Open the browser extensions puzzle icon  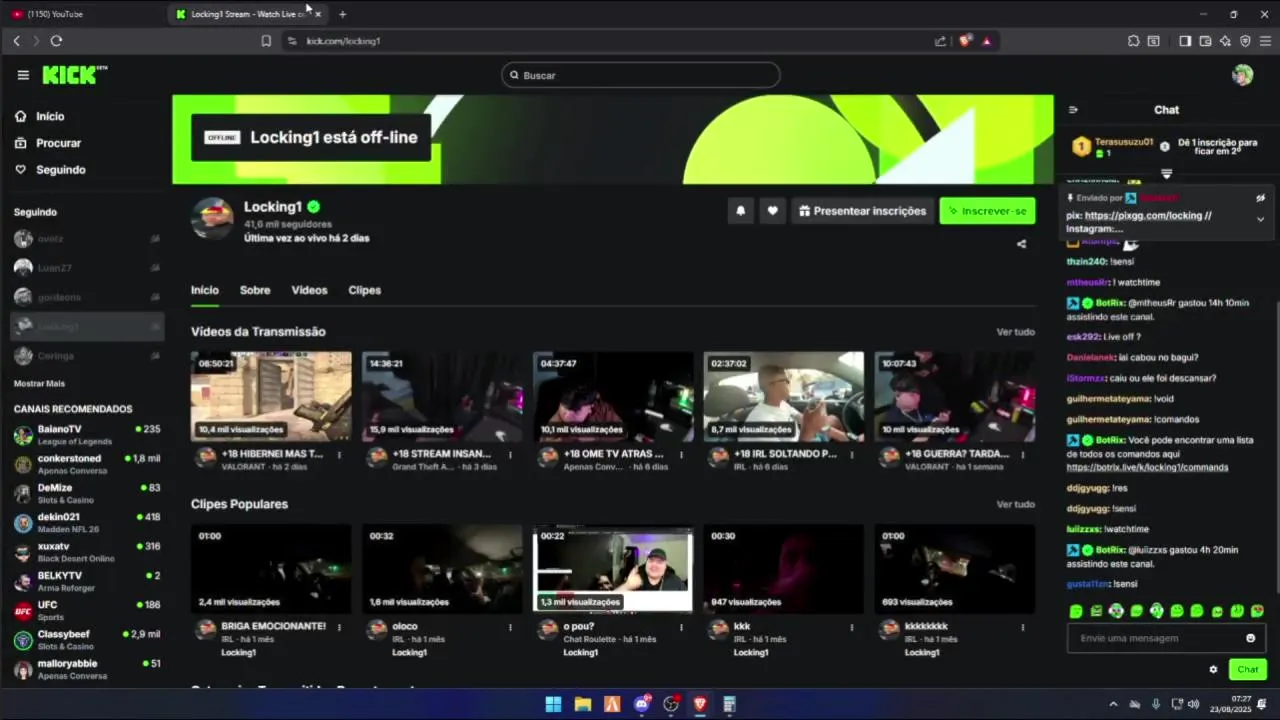[1133, 41]
